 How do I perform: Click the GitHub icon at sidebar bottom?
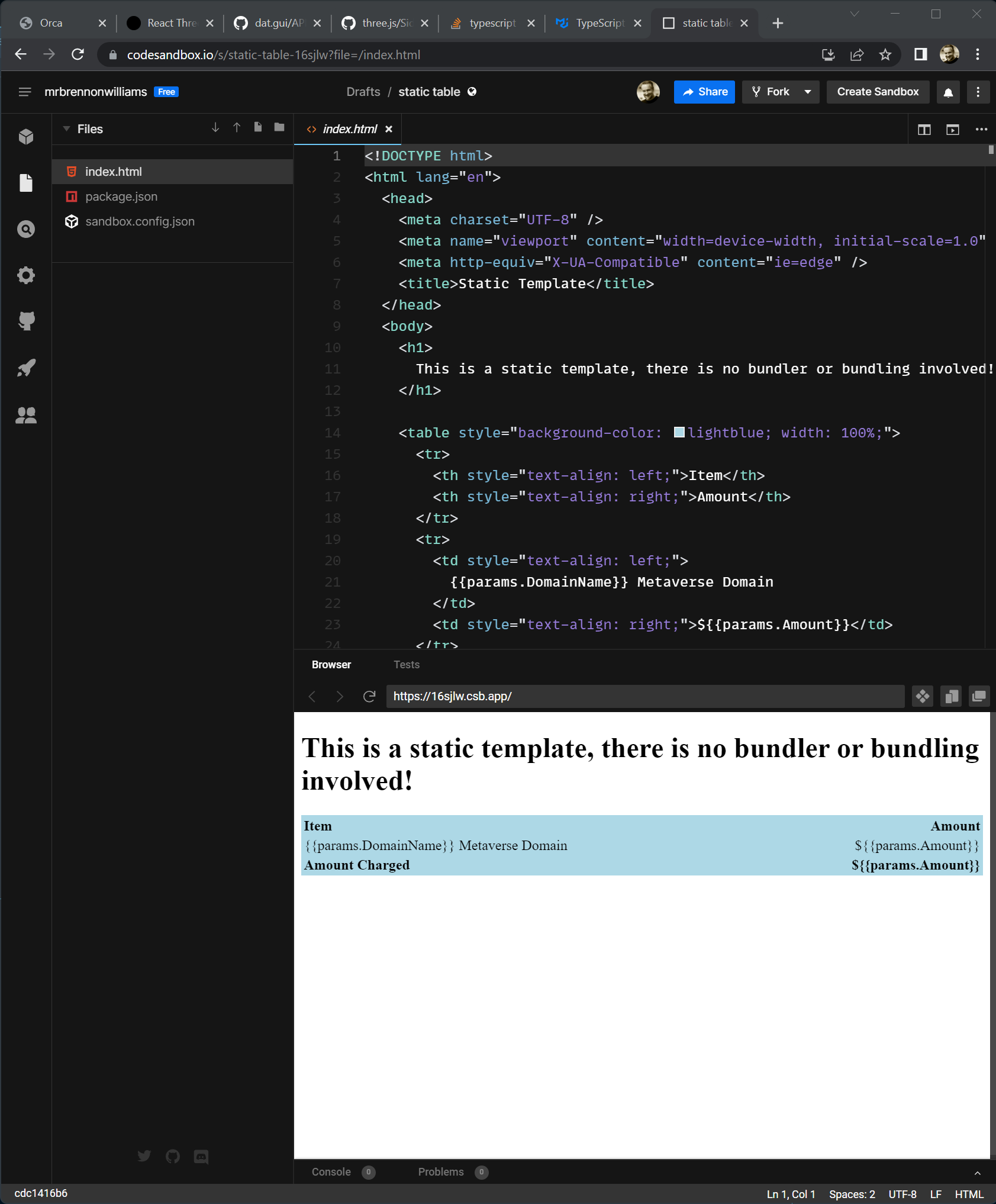tap(173, 1156)
